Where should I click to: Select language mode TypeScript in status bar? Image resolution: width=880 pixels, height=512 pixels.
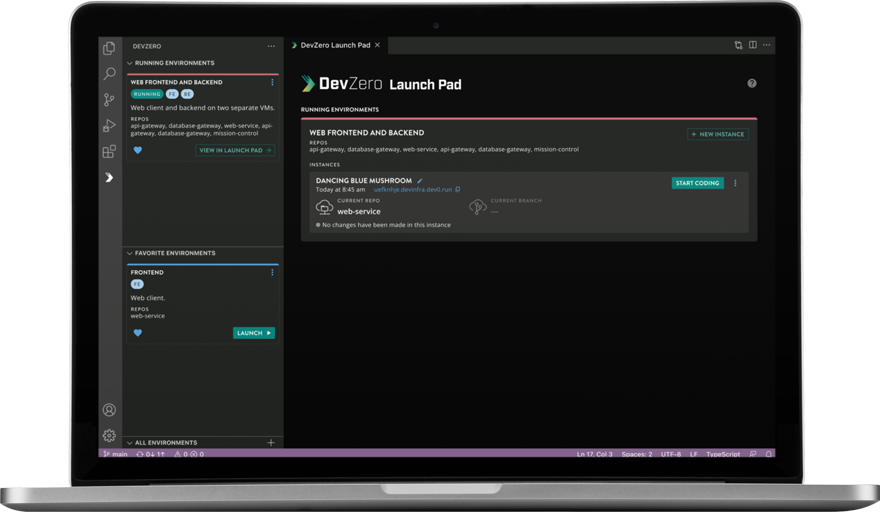[723, 454]
